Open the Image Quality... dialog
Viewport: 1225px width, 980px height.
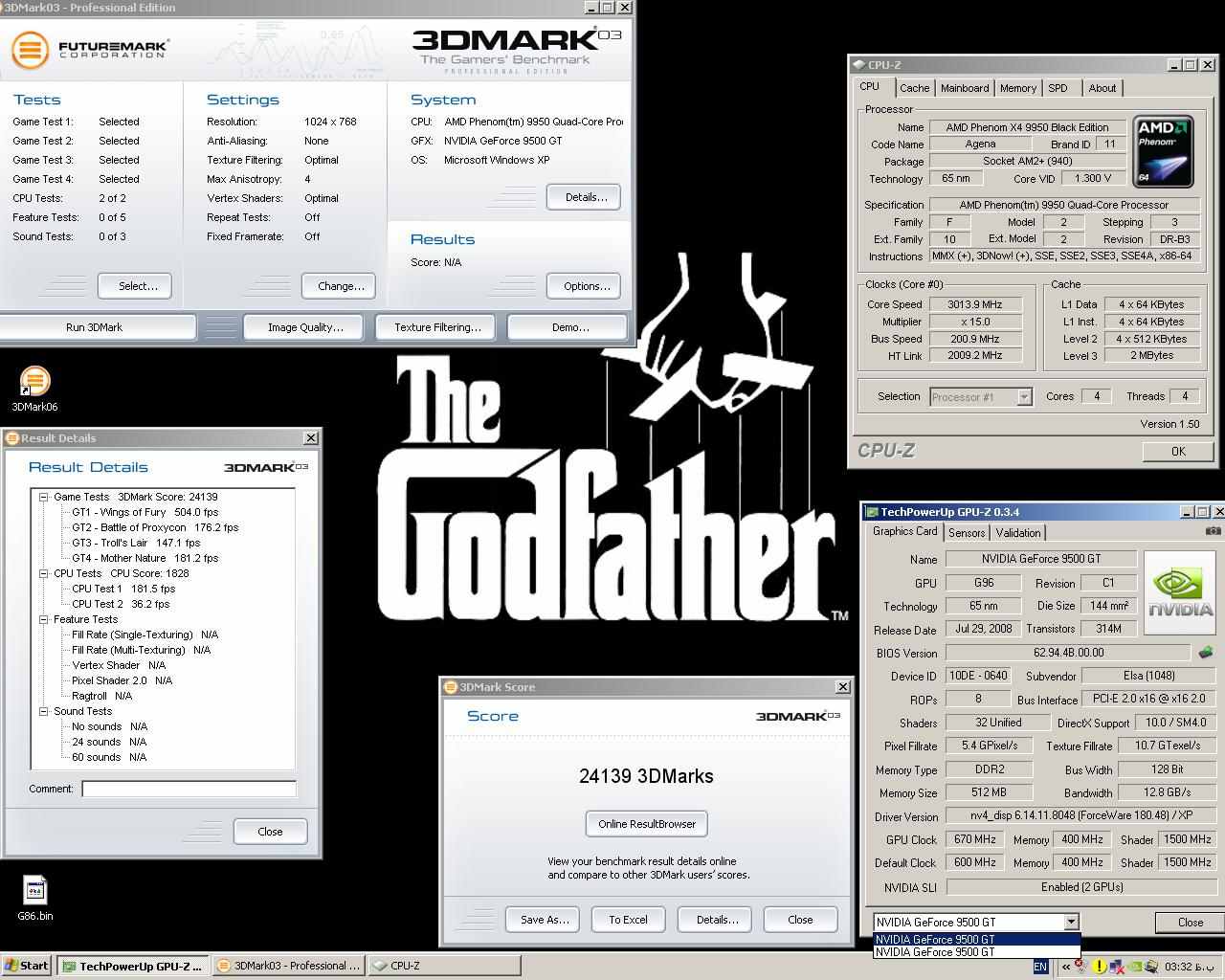pyautogui.click(x=305, y=327)
